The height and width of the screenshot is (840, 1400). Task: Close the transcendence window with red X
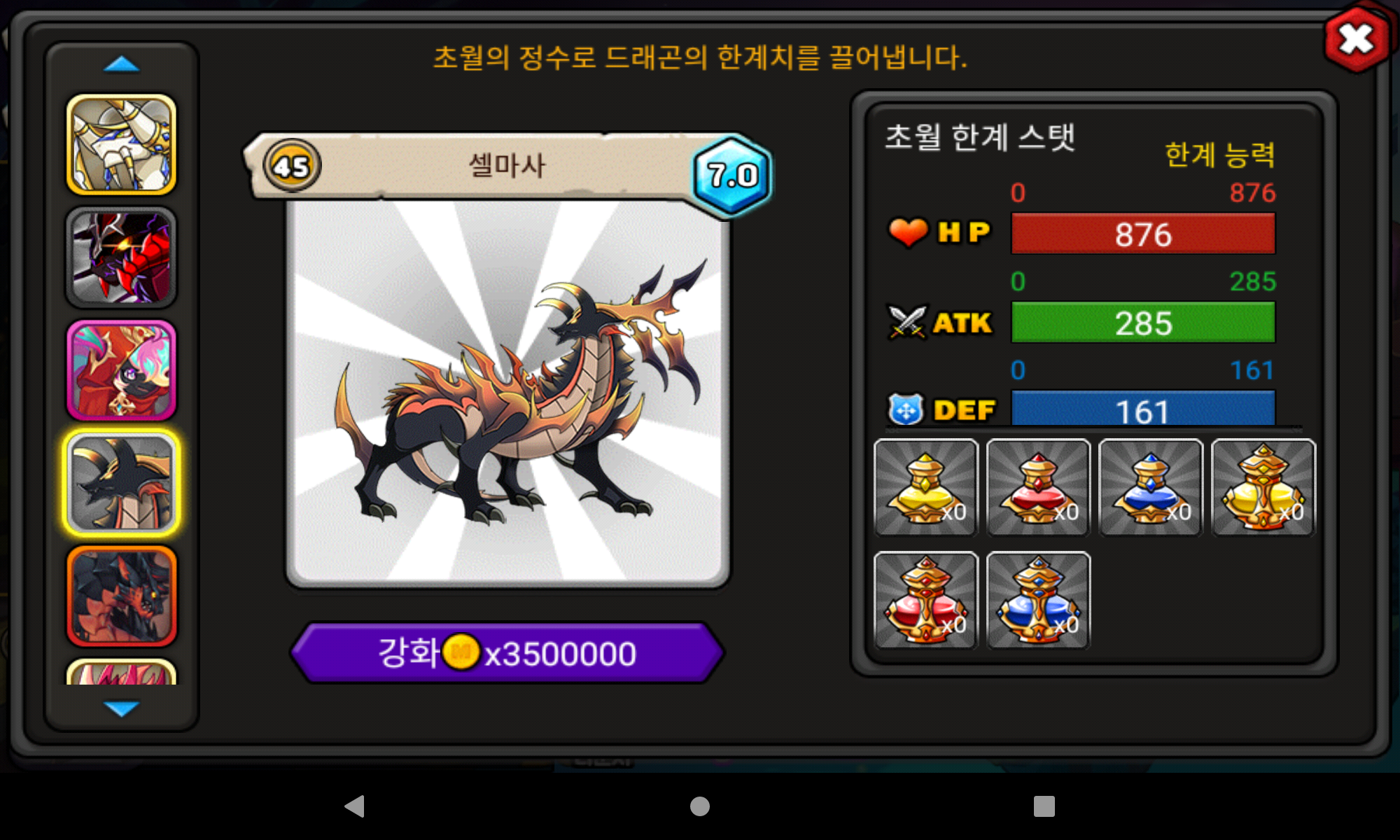pos(1357,39)
